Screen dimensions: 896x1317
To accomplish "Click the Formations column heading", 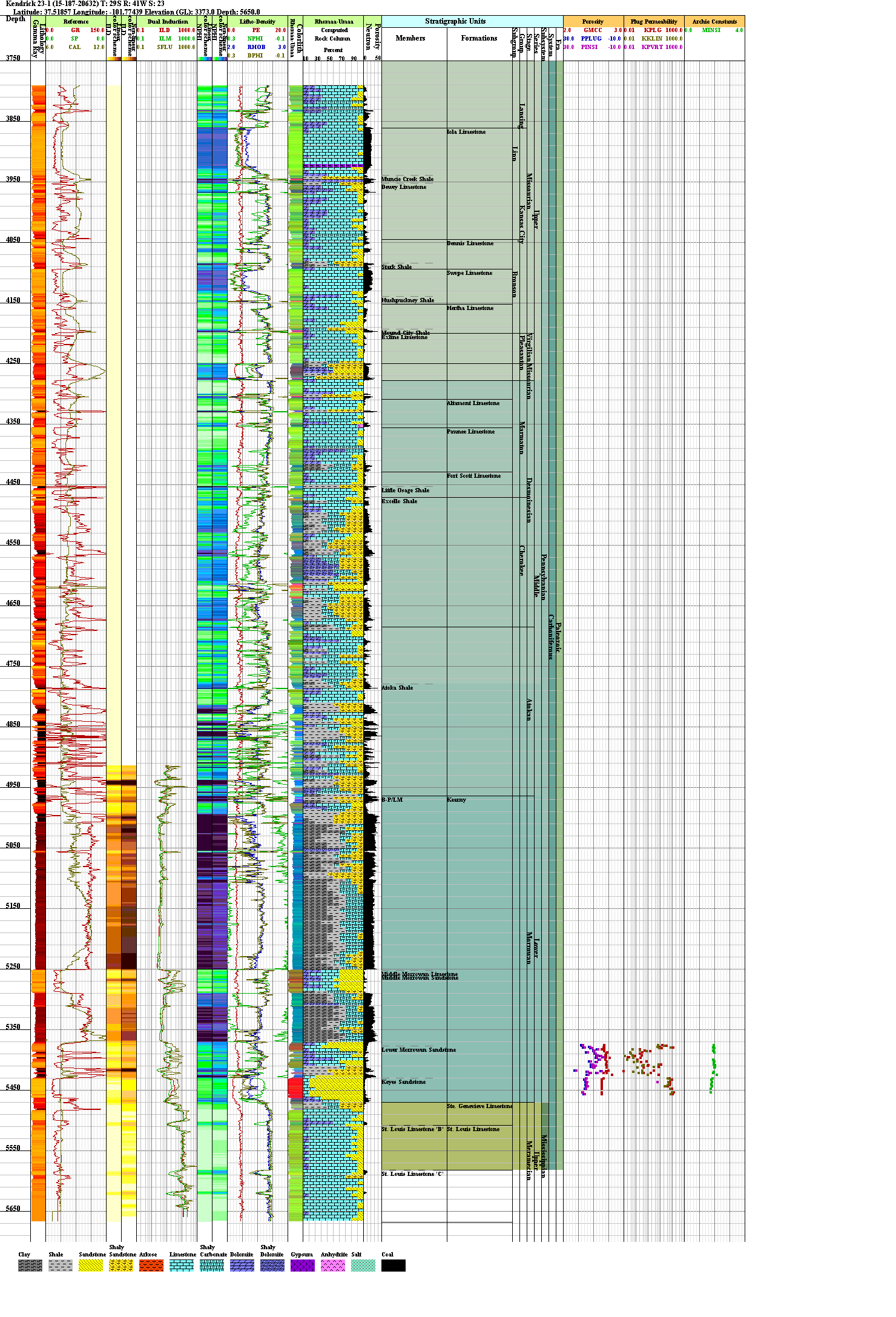I will tap(479, 38).
